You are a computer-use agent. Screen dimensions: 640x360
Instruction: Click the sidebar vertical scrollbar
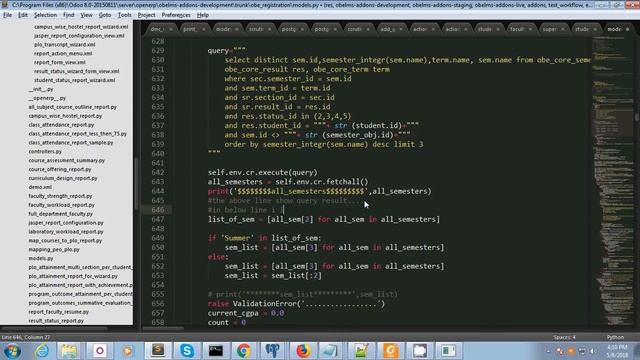coord(136,184)
